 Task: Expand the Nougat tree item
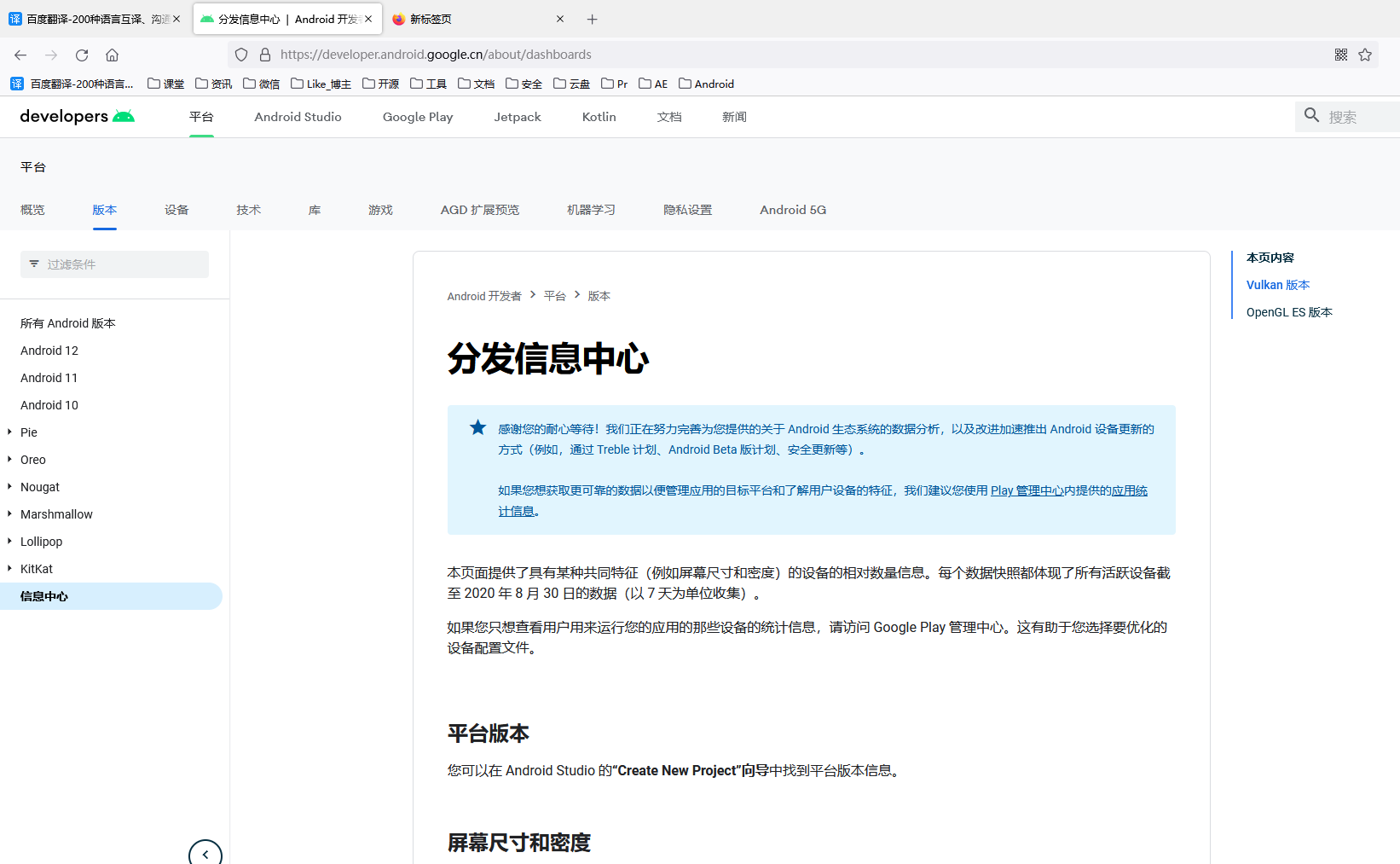pos(9,486)
